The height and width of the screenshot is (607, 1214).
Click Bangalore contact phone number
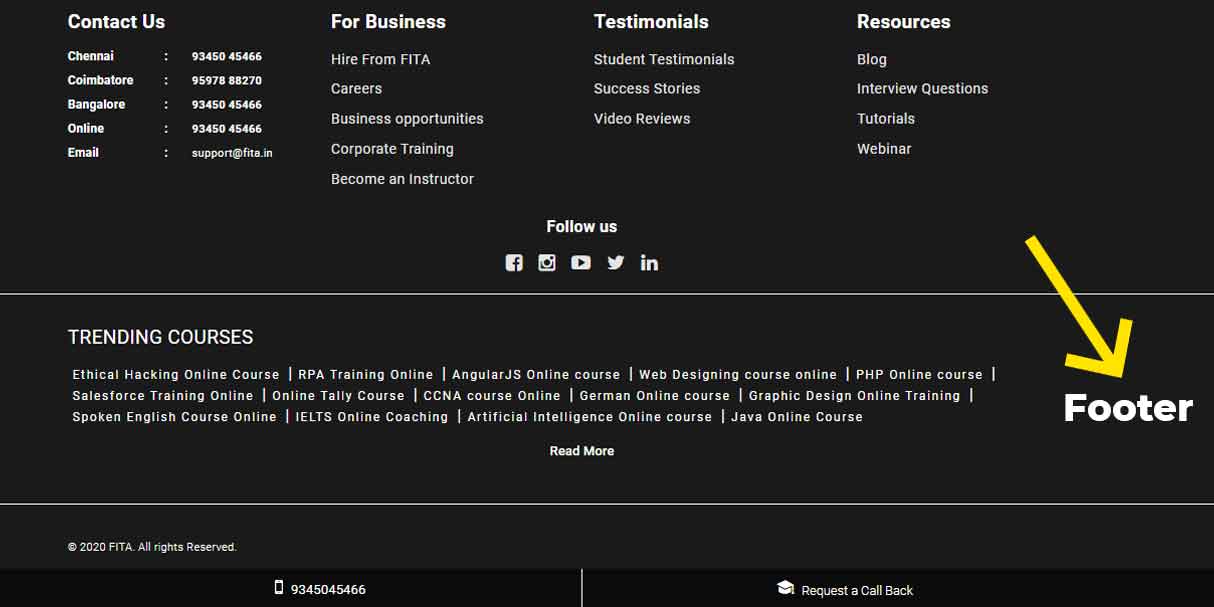[227, 105]
